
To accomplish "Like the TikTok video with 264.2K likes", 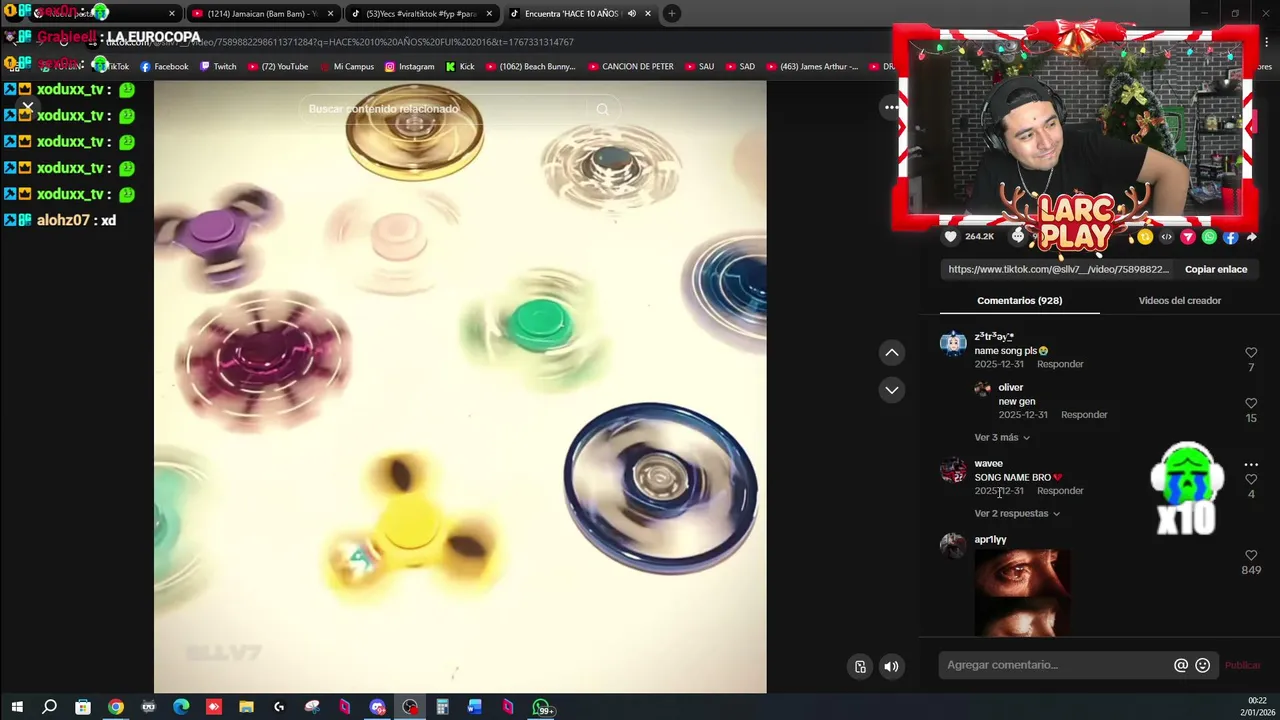I will pos(951,237).
